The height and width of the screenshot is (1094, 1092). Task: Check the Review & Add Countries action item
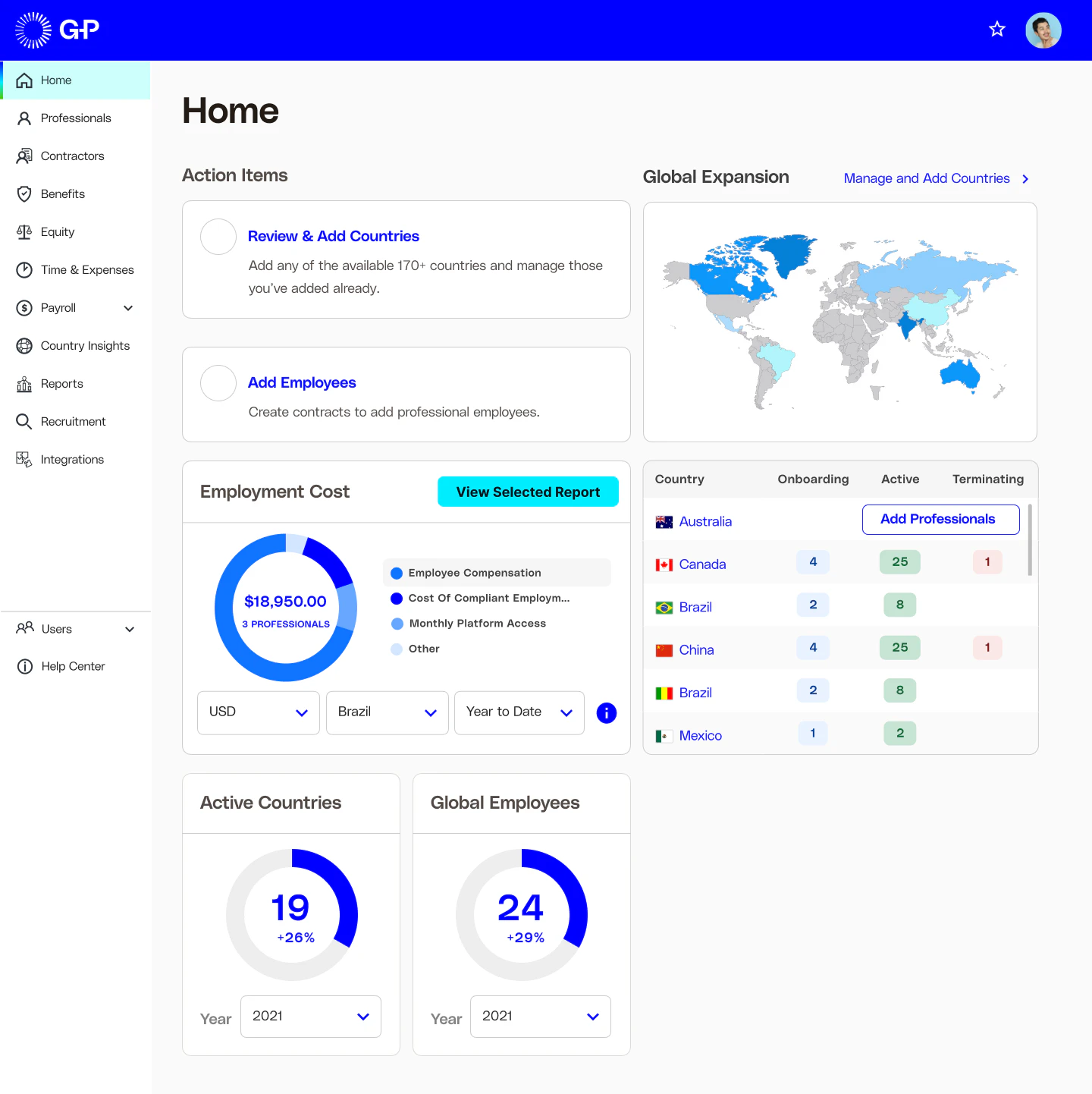click(x=218, y=237)
